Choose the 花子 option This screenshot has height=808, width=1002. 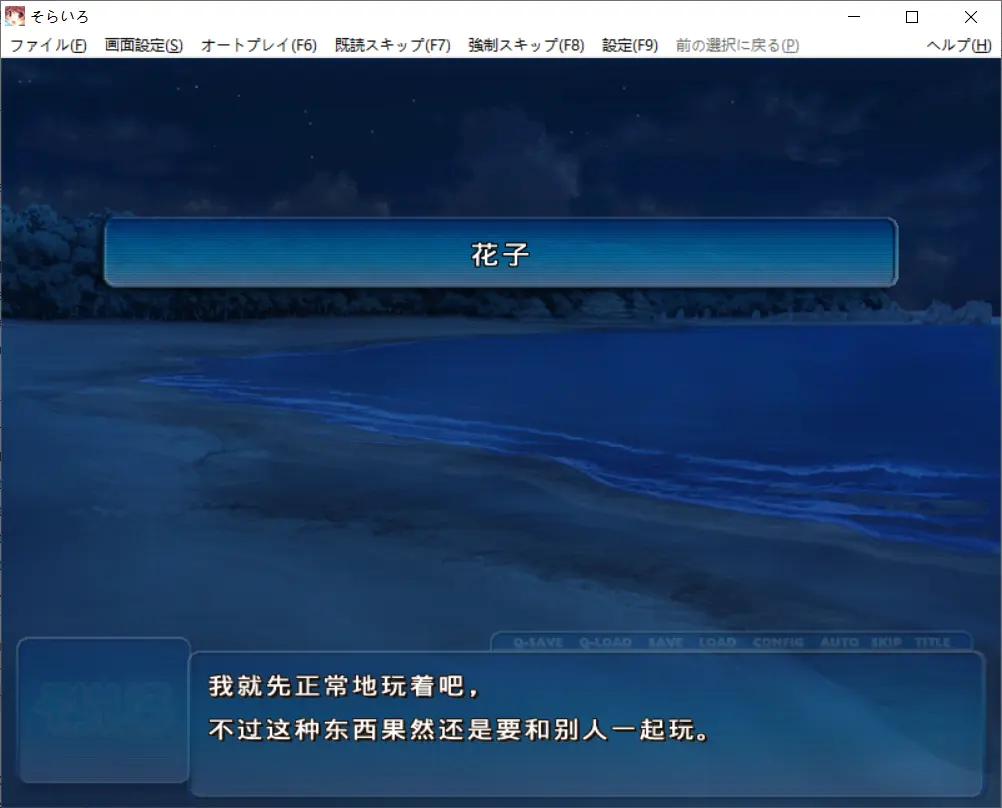[501, 252]
